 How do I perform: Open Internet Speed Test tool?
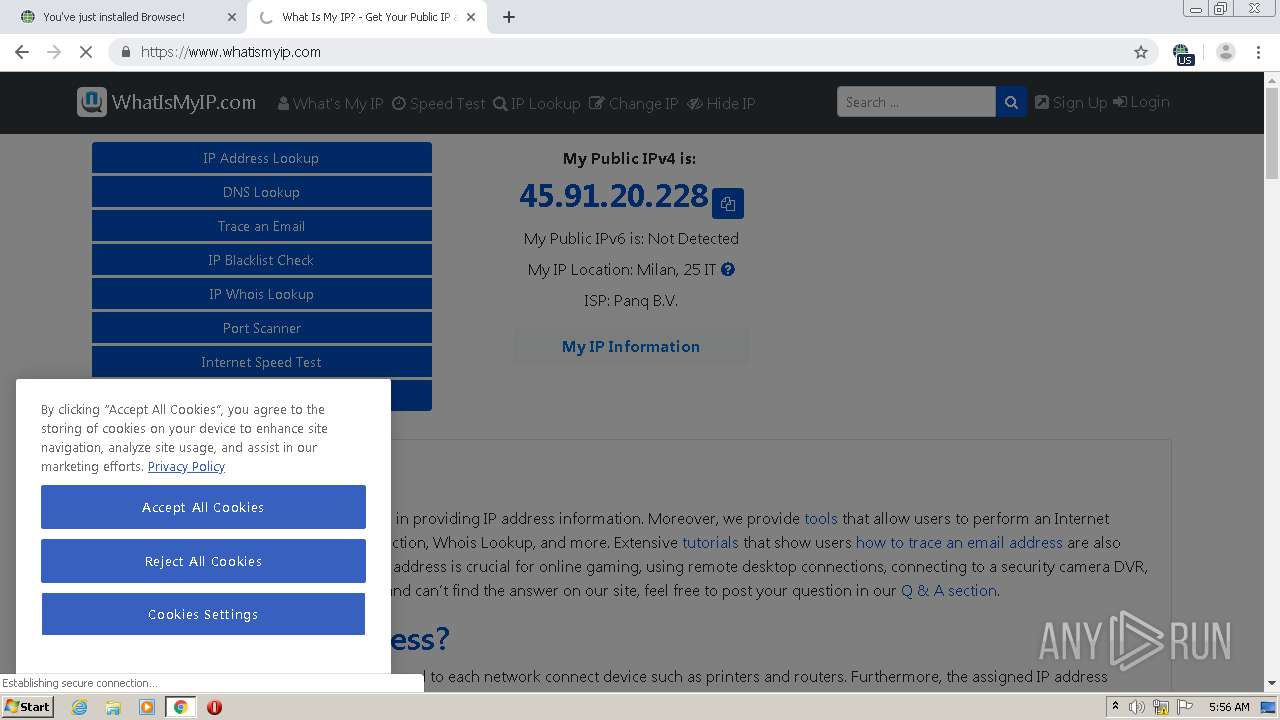pos(262,362)
